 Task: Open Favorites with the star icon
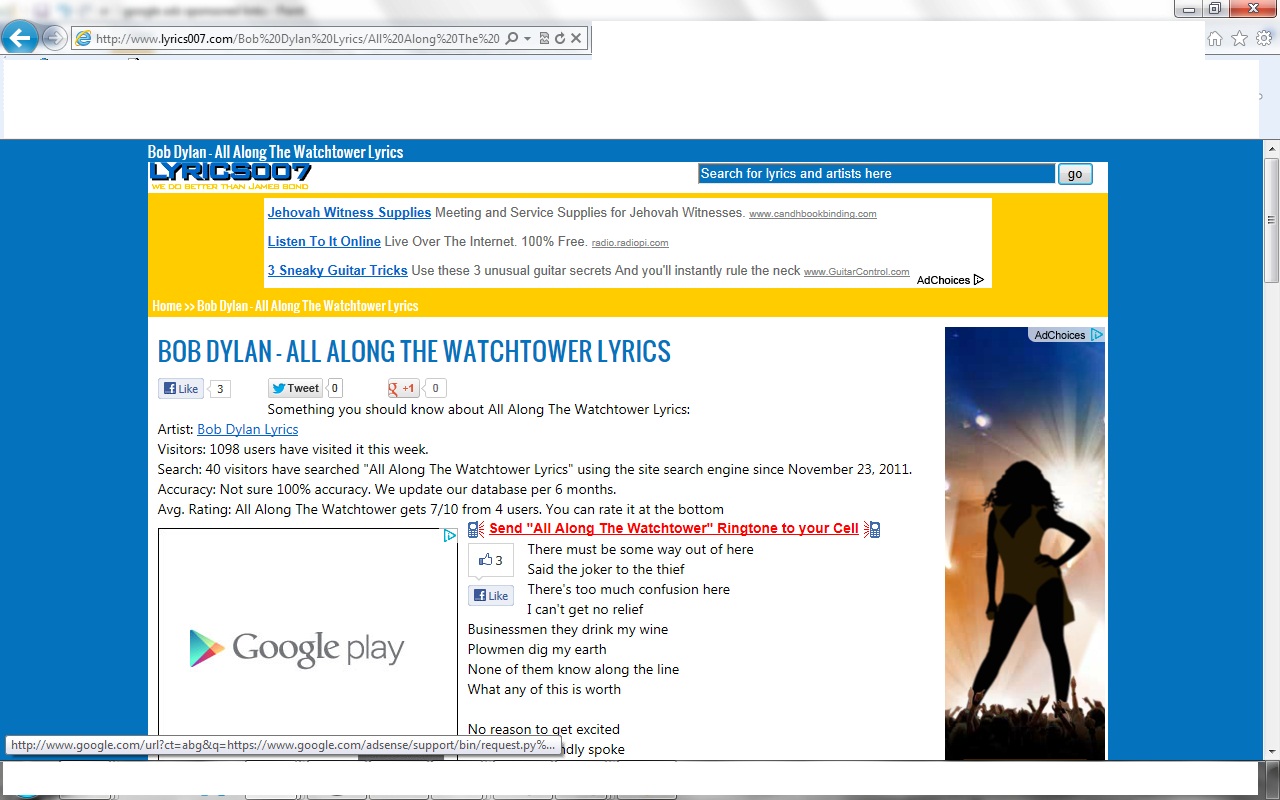(1239, 39)
